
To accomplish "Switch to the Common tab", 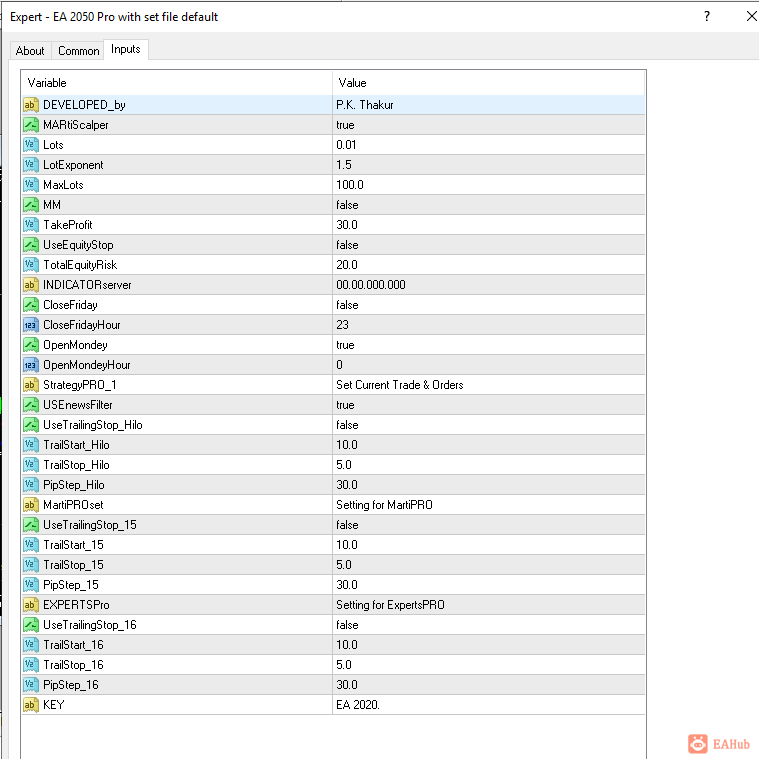I will [78, 51].
